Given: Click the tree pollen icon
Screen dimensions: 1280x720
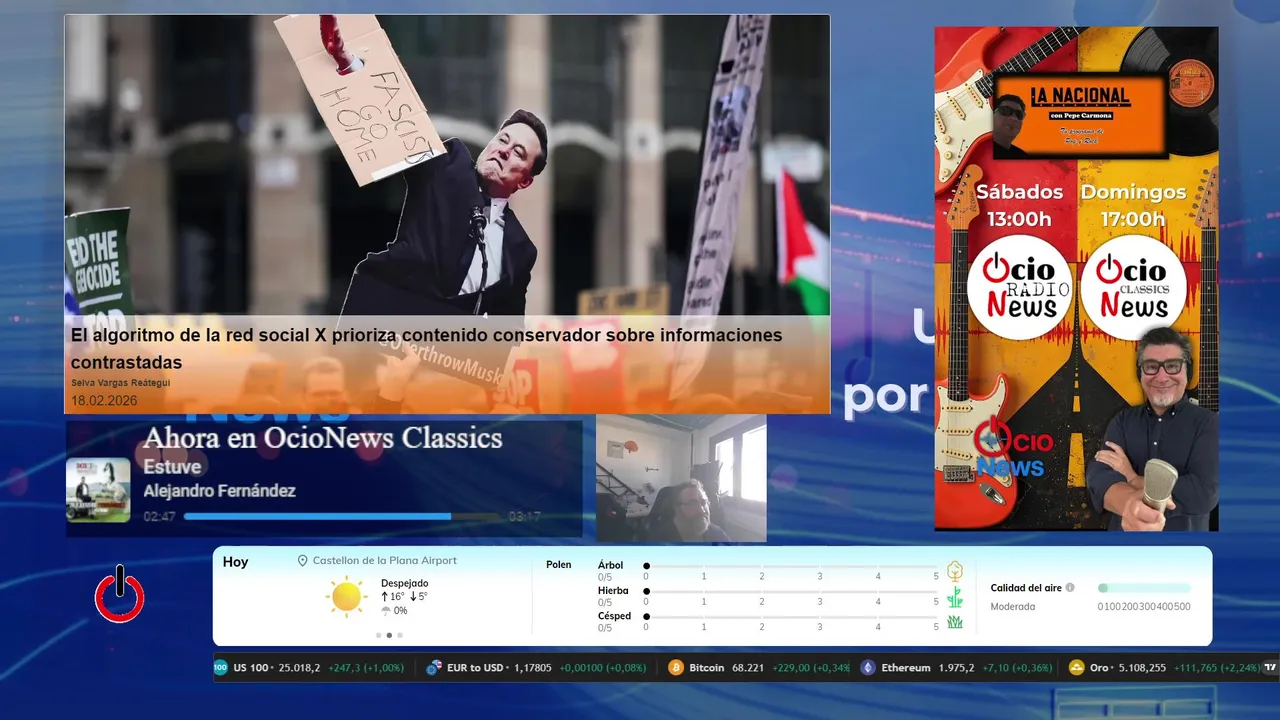Looking at the screenshot, I should (x=954, y=571).
